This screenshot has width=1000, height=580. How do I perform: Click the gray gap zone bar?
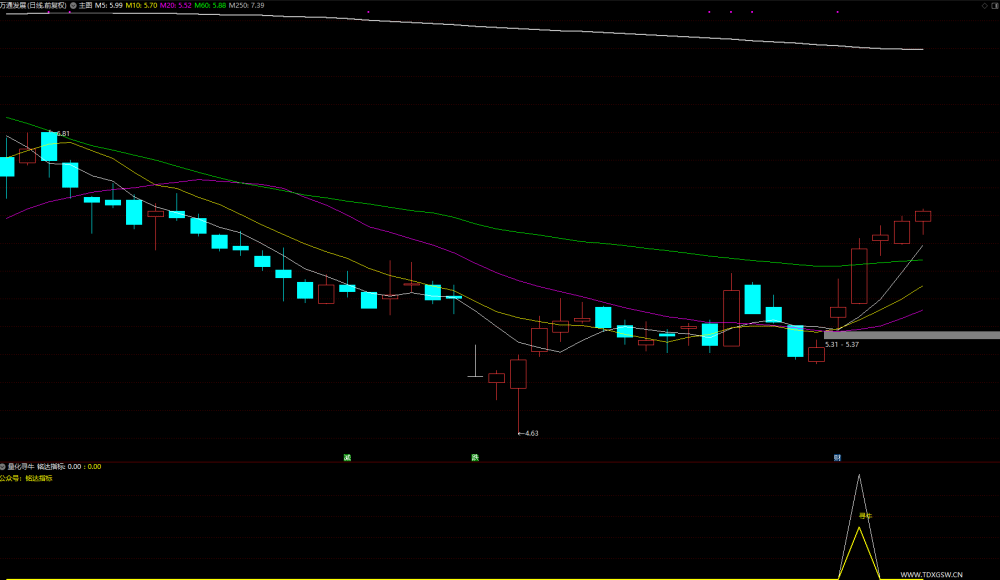point(912,335)
